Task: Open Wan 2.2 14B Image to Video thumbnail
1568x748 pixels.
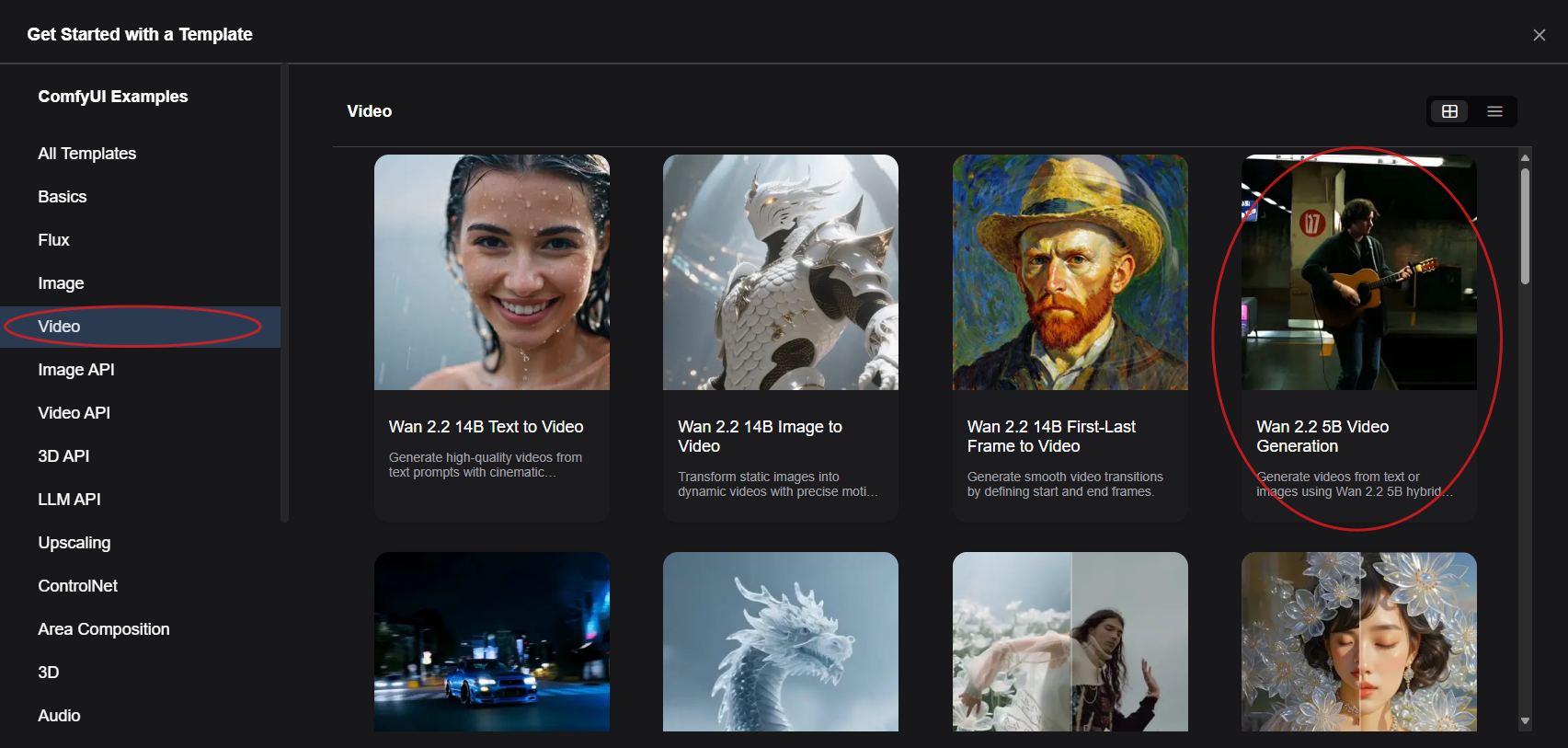Action: 781,272
